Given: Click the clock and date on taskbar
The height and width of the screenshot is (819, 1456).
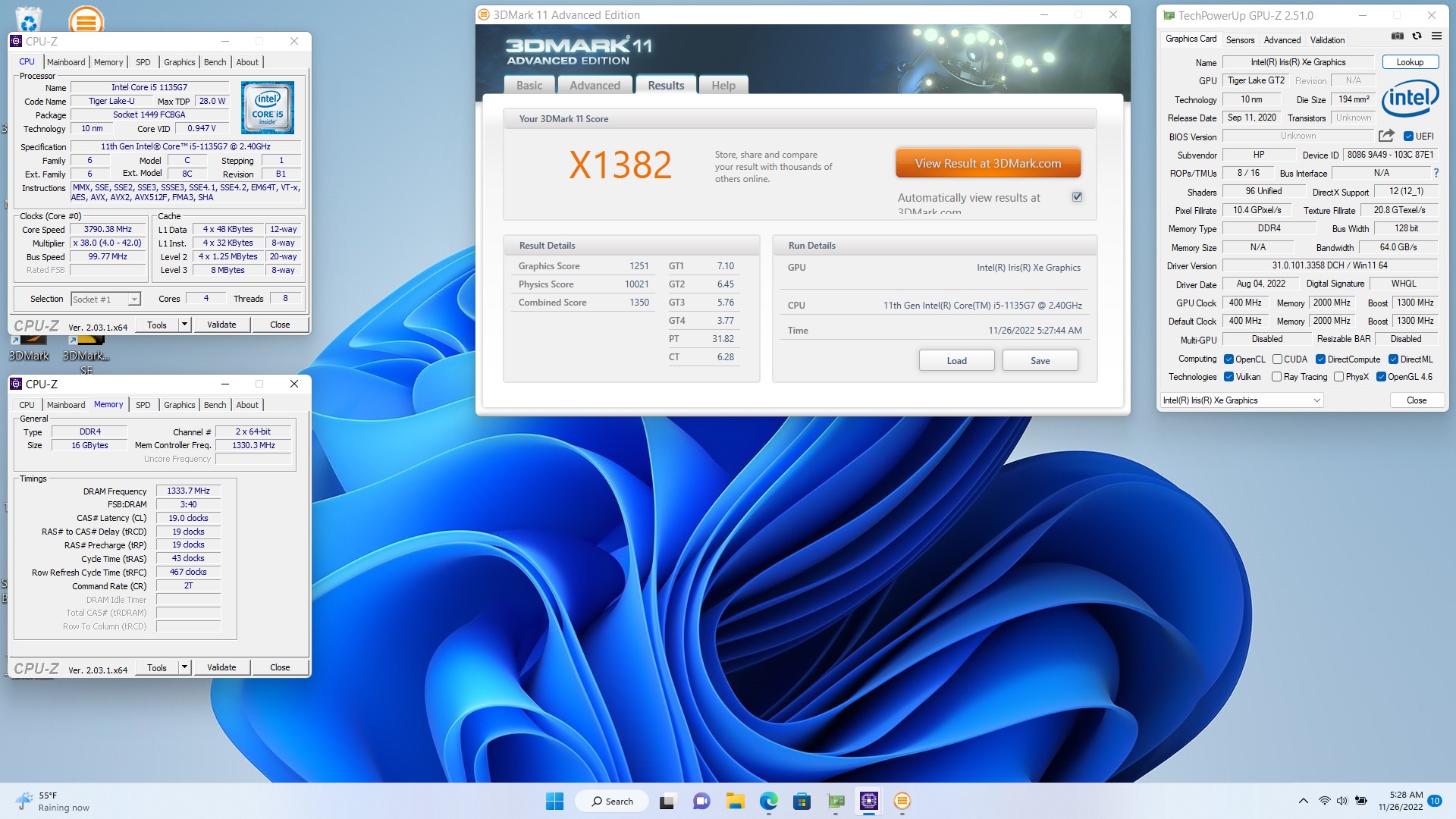Looking at the screenshot, I should tap(1401, 801).
